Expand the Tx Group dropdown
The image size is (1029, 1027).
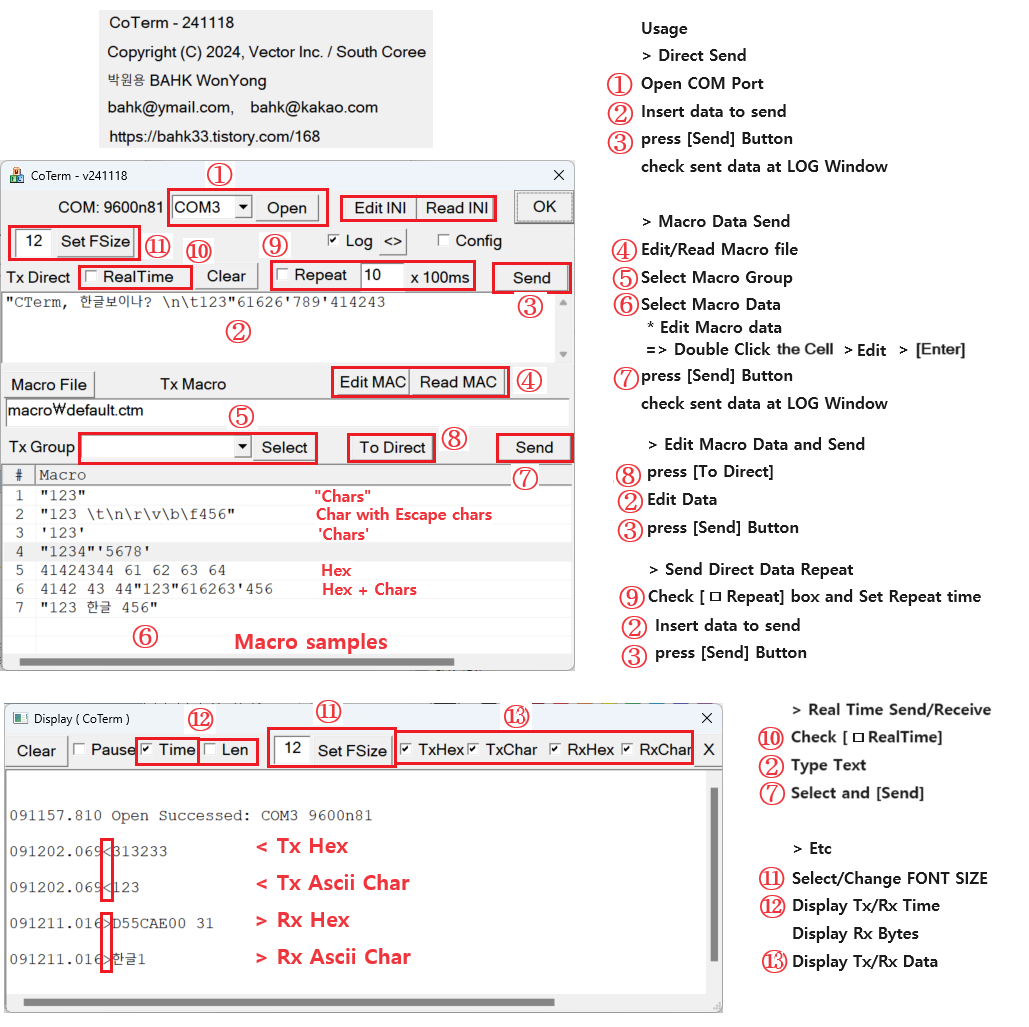pos(243,447)
